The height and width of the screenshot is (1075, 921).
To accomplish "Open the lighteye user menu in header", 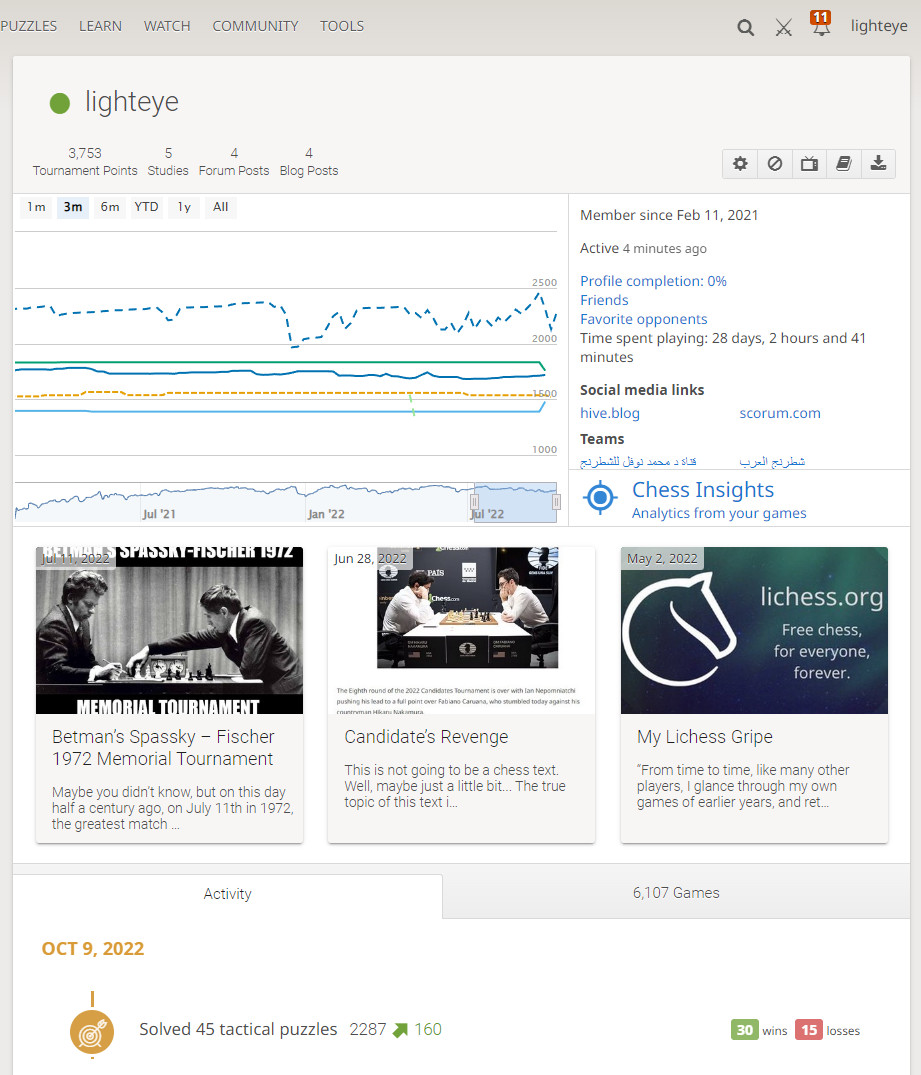I will coord(879,26).
